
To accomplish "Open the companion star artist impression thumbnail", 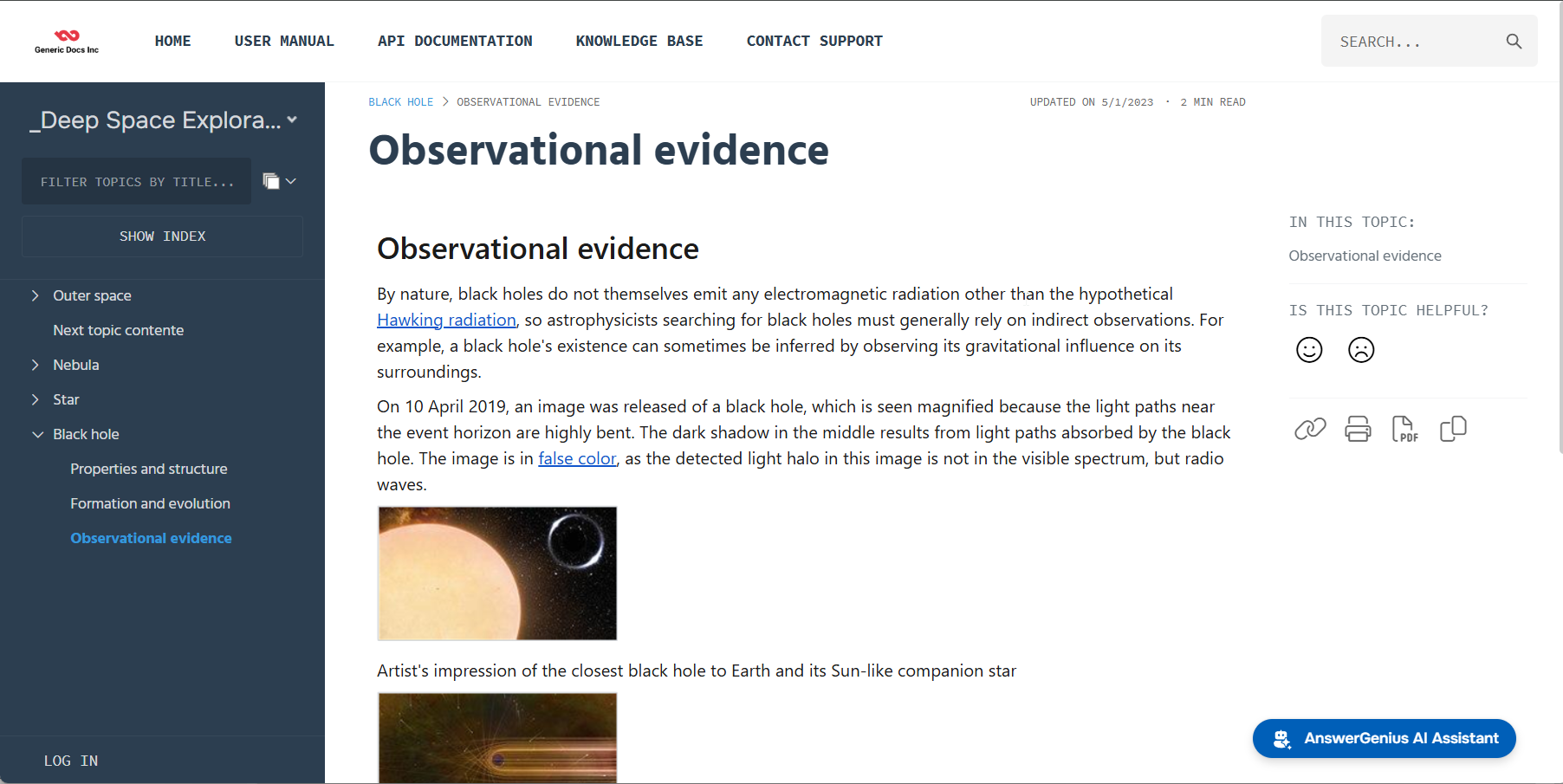I will coord(497,573).
